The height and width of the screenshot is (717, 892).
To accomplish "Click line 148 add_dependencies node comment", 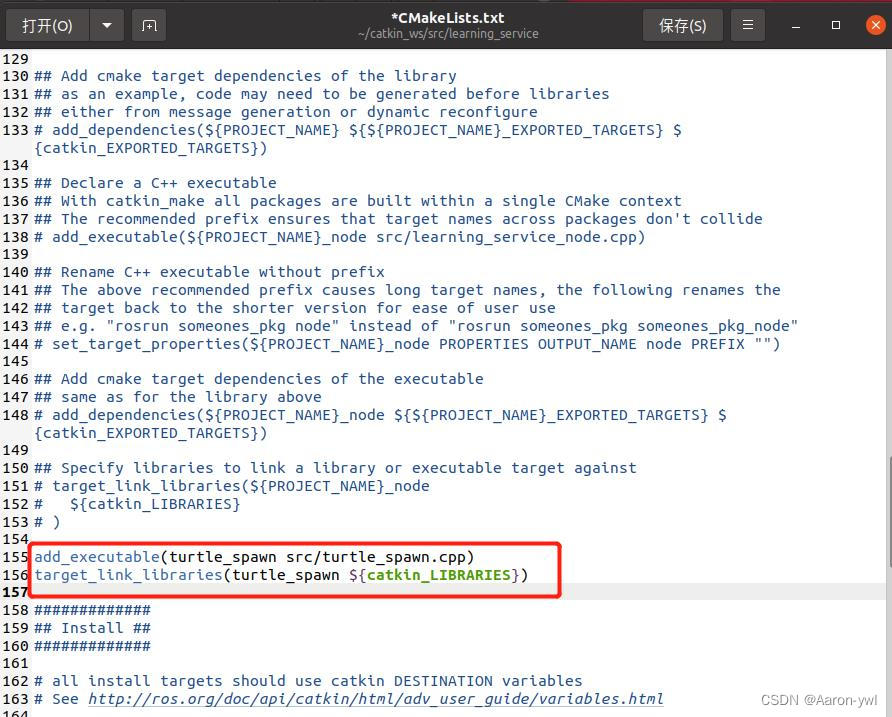I will [380, 424].
